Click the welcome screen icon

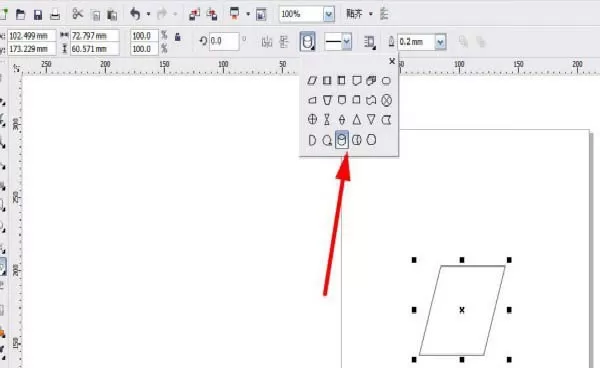(261, 15)
